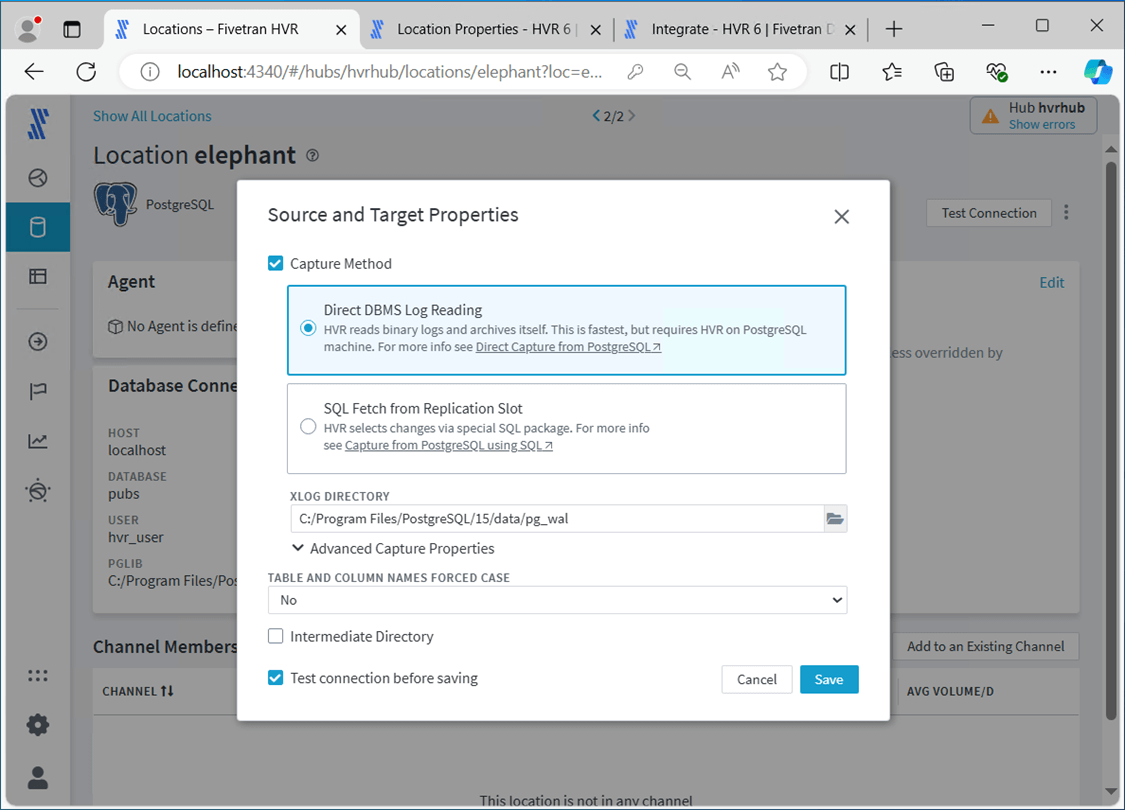Enable the Intermediate Directory checkbox
The image size is (1125, 810).
(x=276, y=636)
